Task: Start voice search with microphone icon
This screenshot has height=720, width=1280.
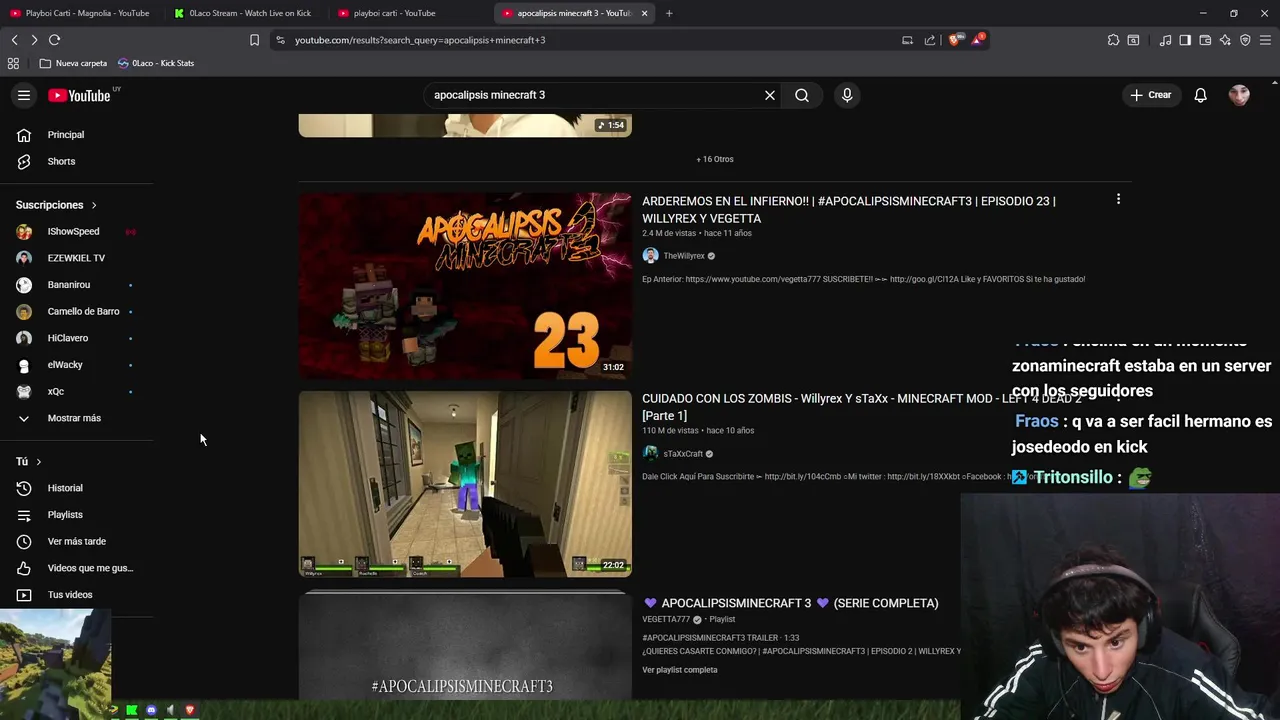Action: [847, 95]
